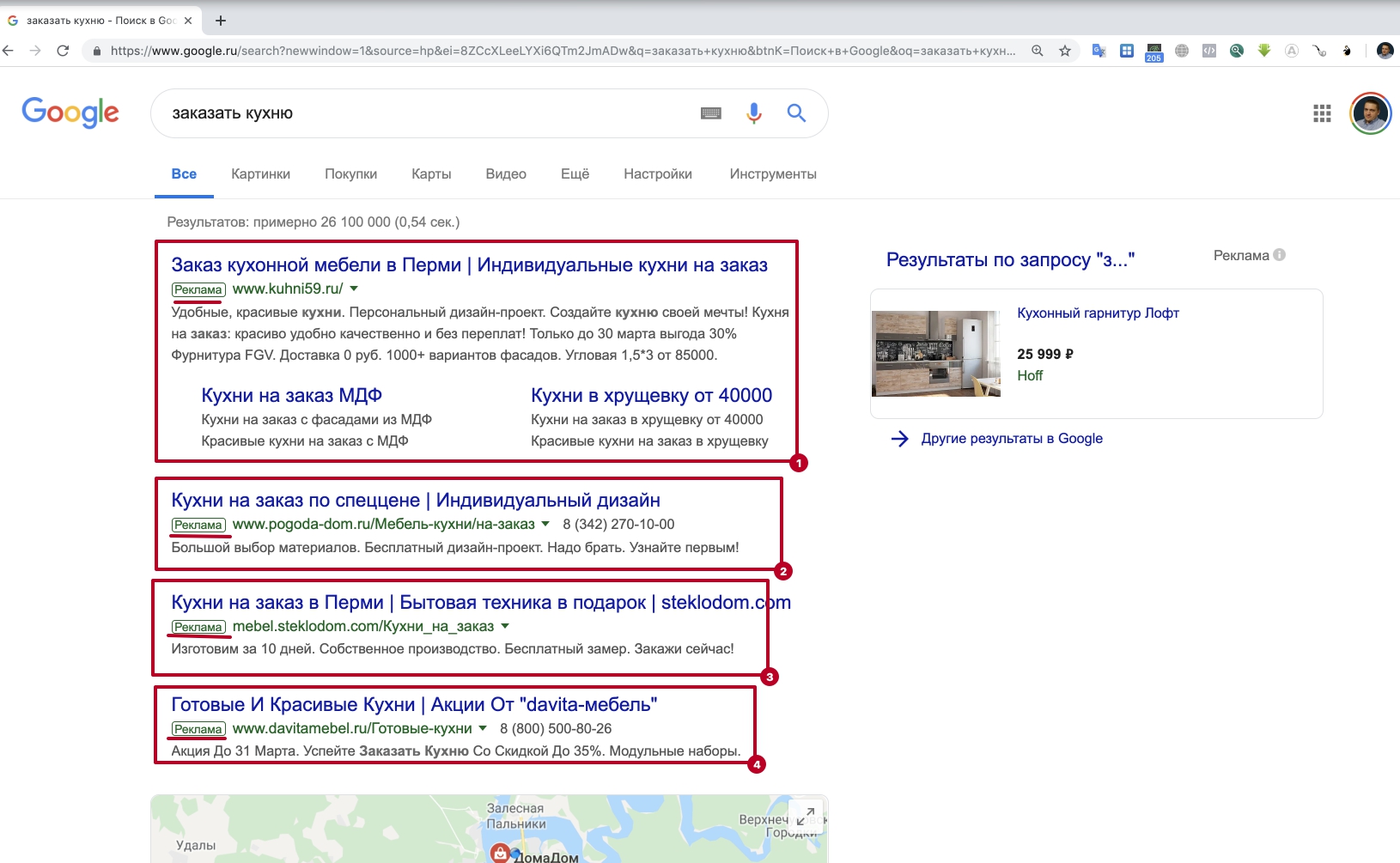Open 'Заказ кухонной мебели в Перми' ad
Viewport: 1400px width, 863px height.
[x=469, y=264]
